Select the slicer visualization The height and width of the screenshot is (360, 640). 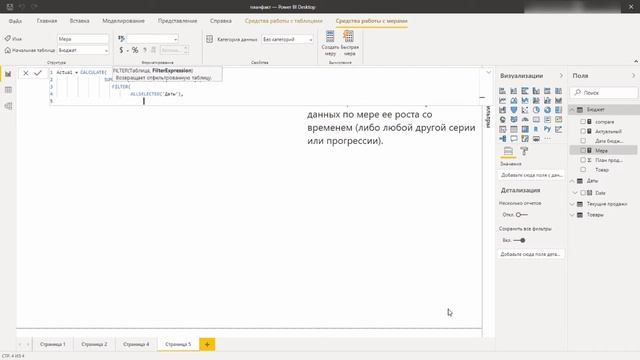tap(502, 129)
